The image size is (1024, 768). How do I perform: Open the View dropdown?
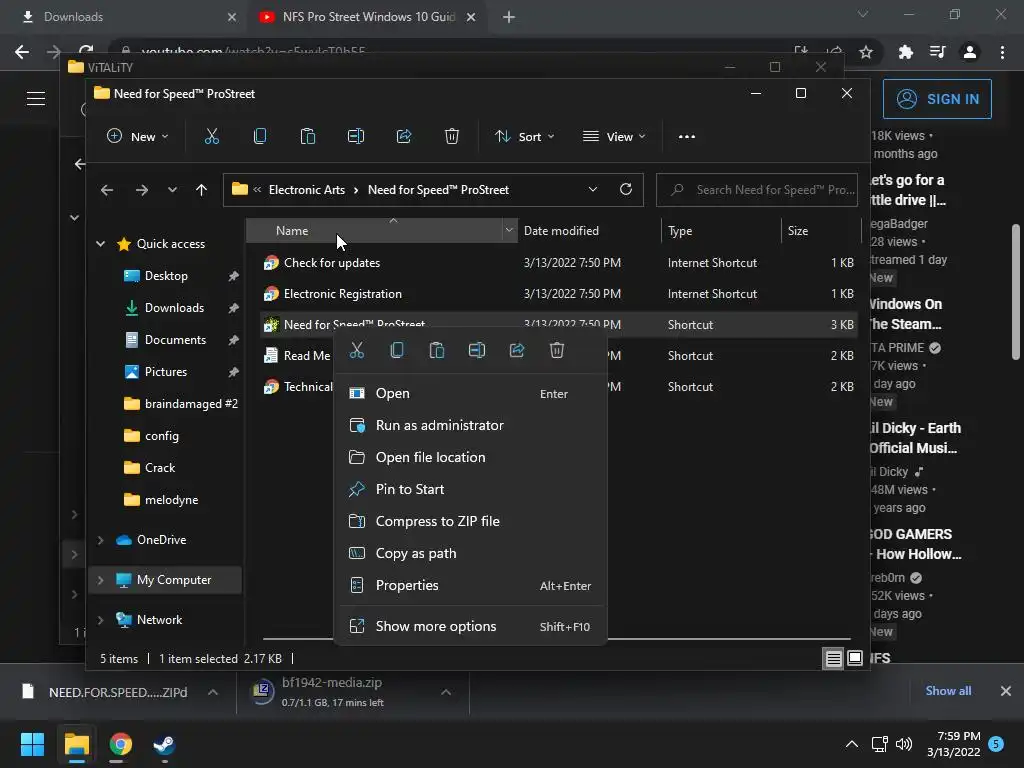tap(614, 136)
